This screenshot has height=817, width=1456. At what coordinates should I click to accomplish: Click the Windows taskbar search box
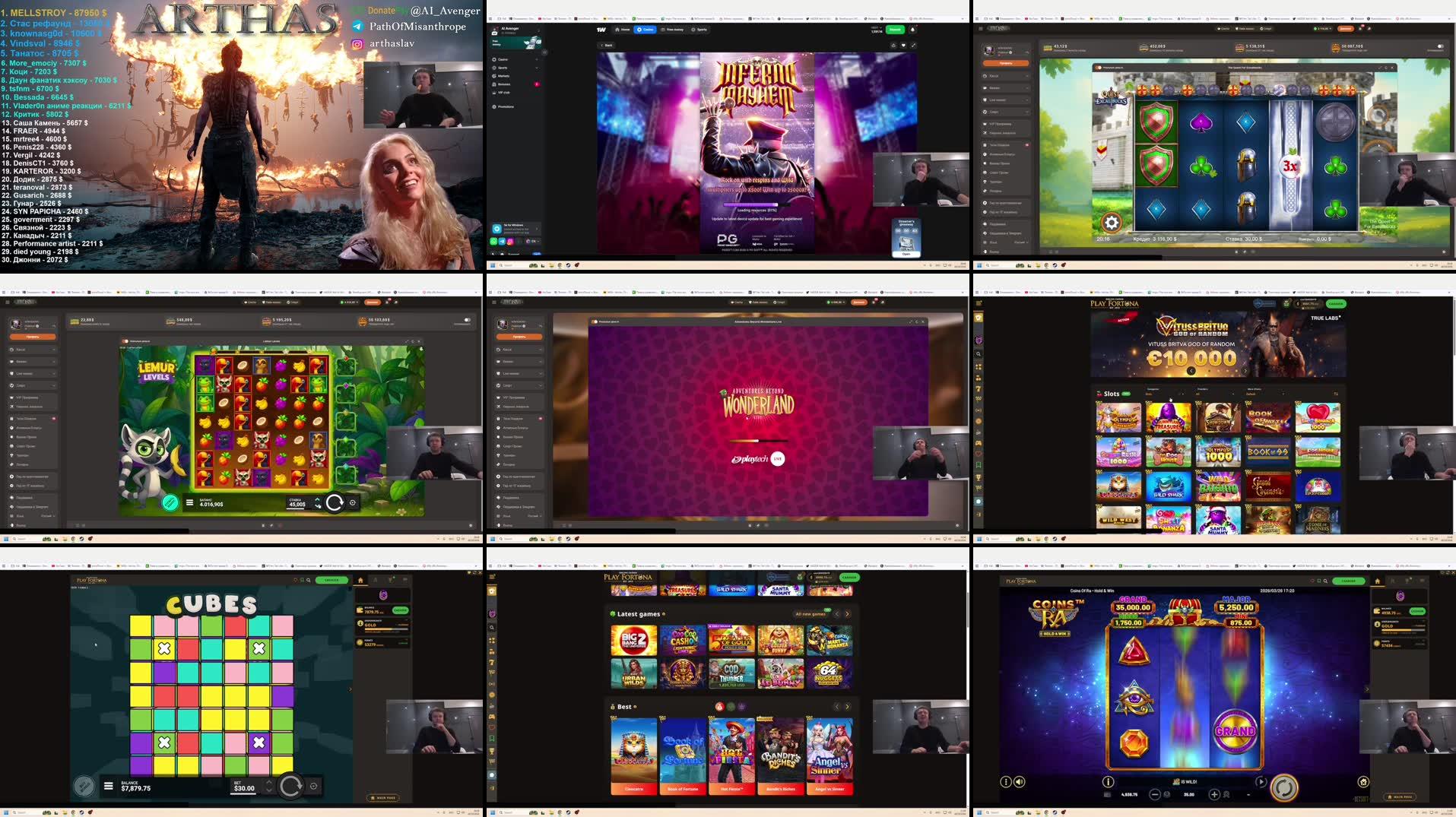coord(511,813)
